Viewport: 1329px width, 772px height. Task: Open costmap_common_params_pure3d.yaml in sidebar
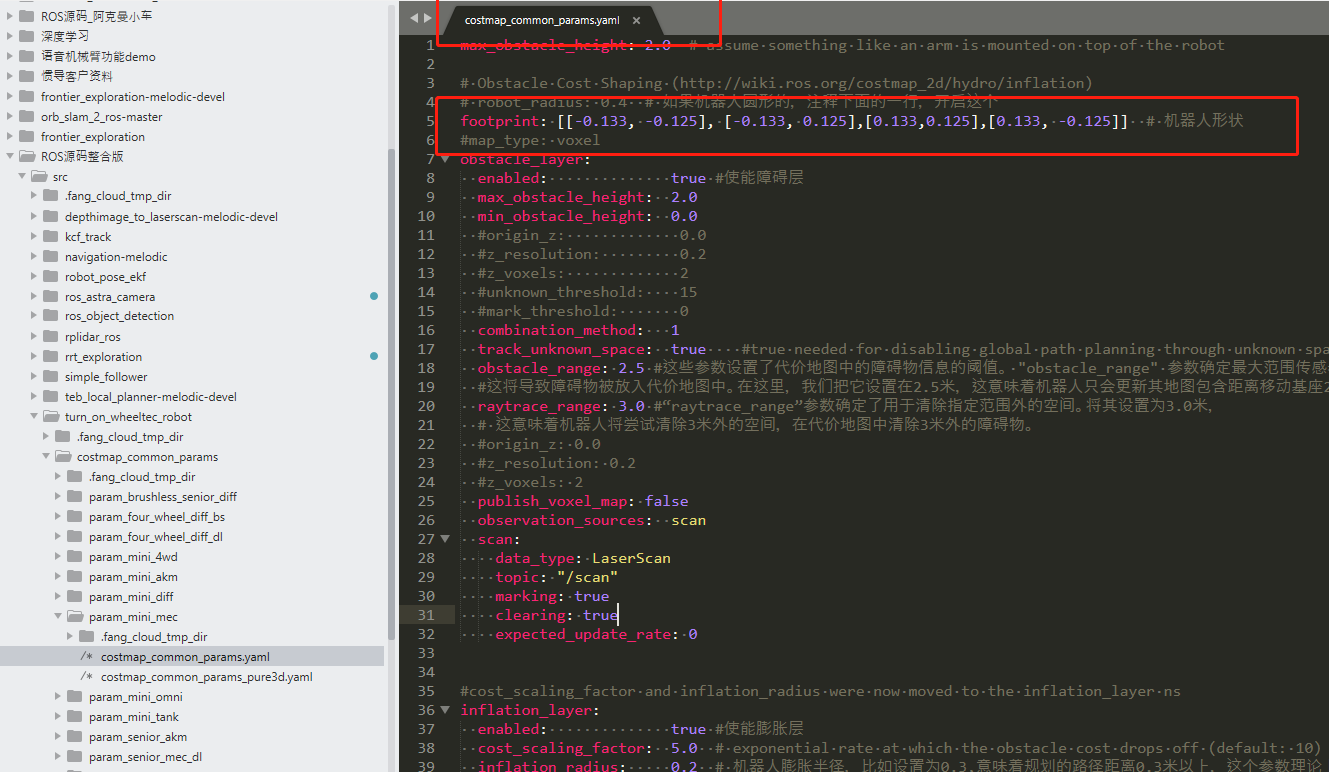tap(206, 677)
